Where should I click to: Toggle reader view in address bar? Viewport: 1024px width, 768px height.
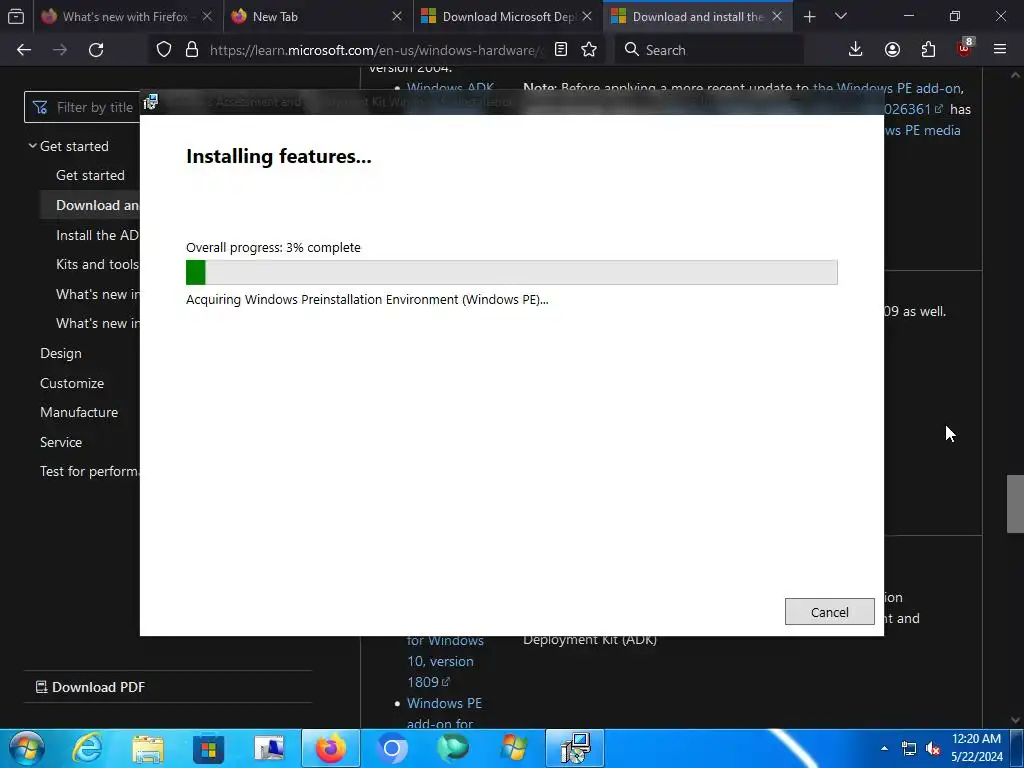point(561,50)
